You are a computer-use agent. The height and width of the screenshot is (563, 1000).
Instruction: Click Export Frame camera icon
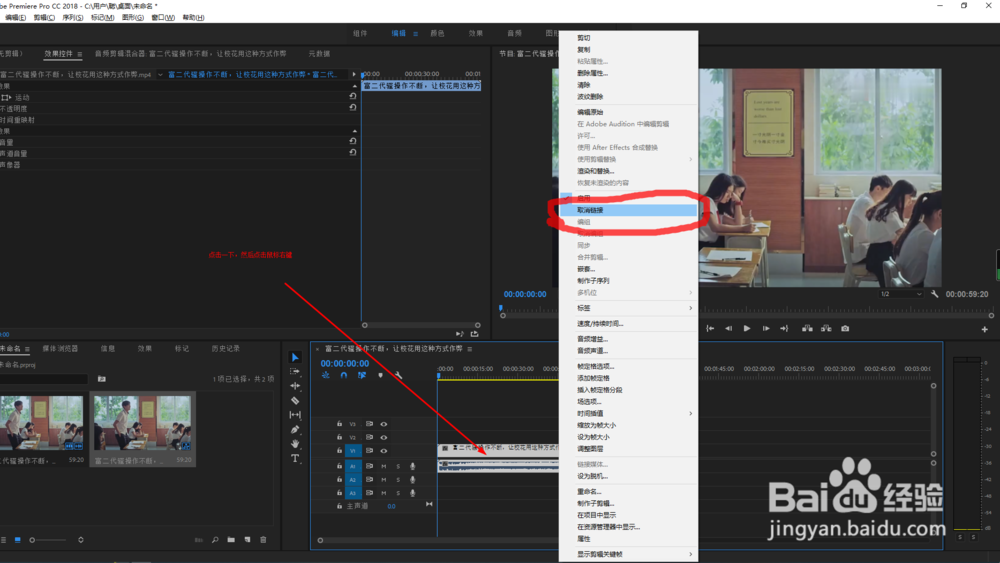[x=845, y=328]
